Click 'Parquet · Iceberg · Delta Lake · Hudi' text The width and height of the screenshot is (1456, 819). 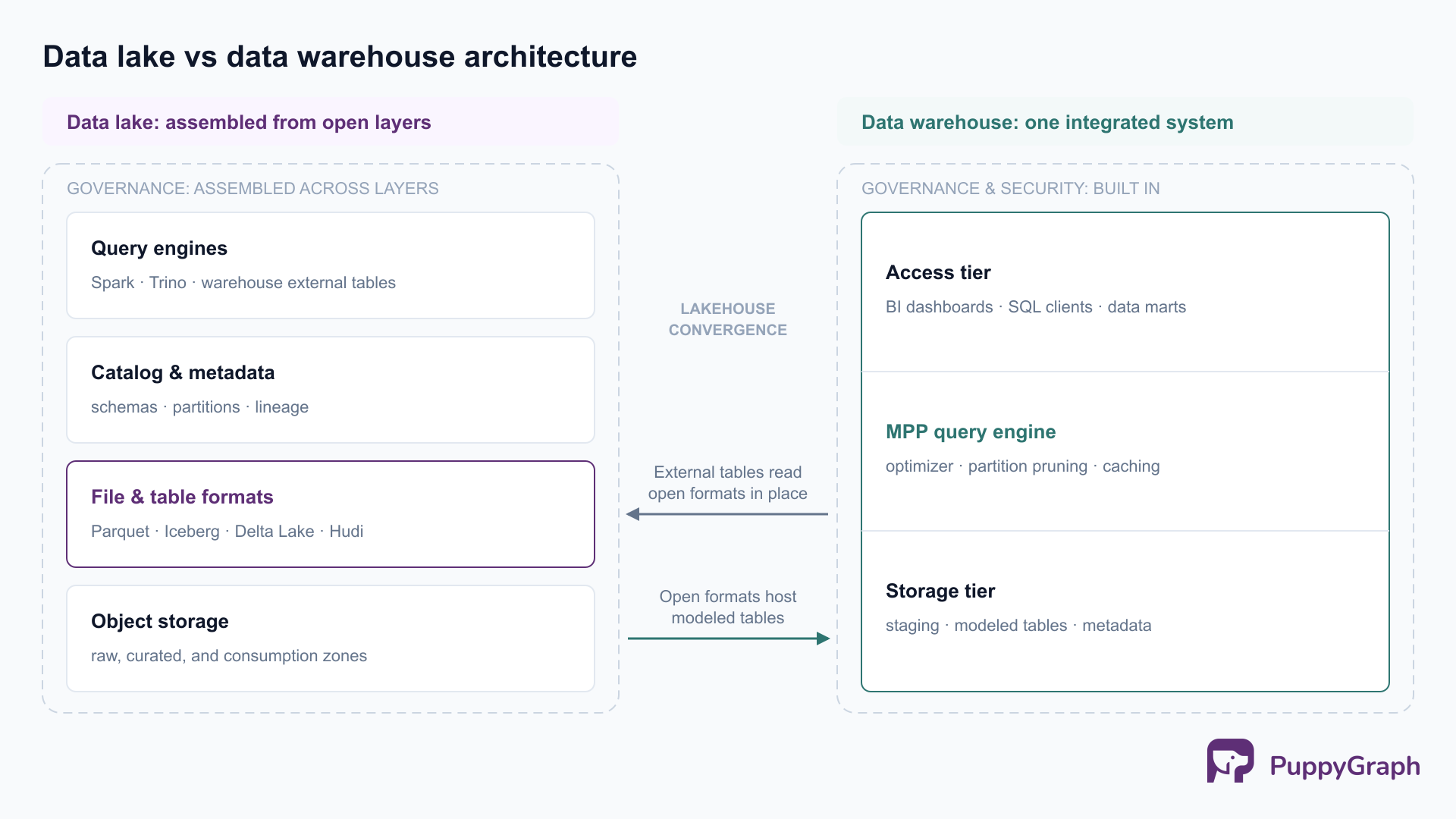227,532
